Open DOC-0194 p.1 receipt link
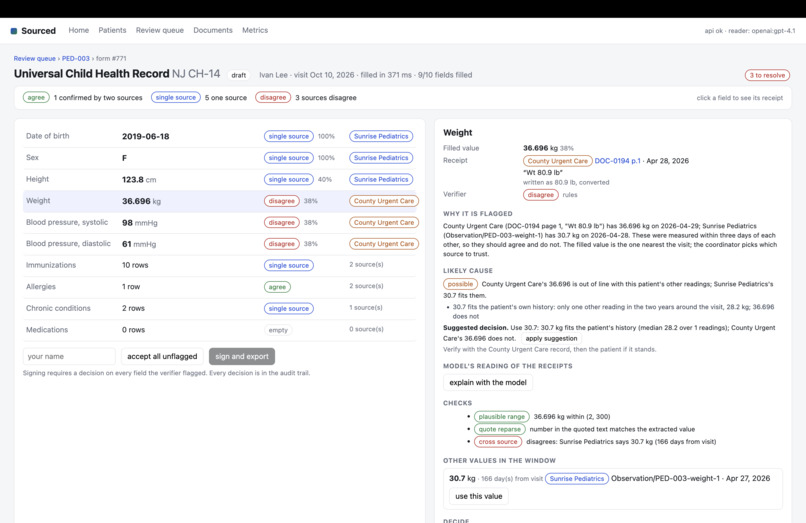 [x=617, y=161]
